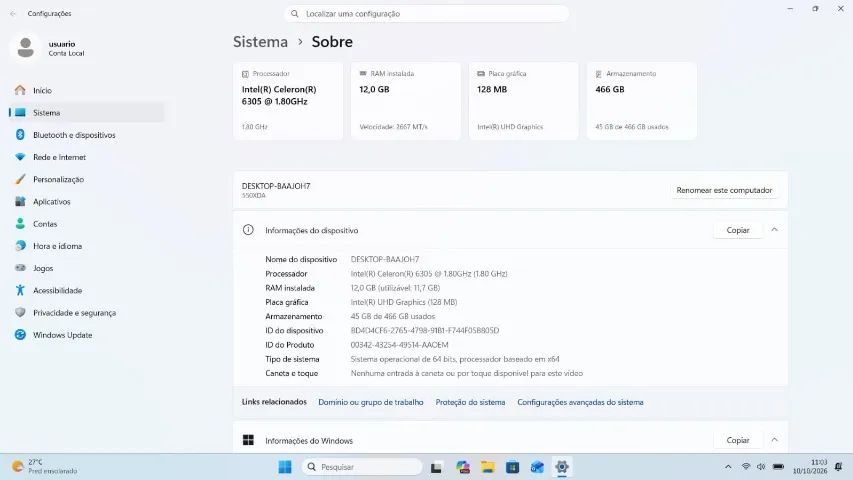Click the Localizar uma configuração search field
Viewport: 853px width, 480px height.
point(426,14)
